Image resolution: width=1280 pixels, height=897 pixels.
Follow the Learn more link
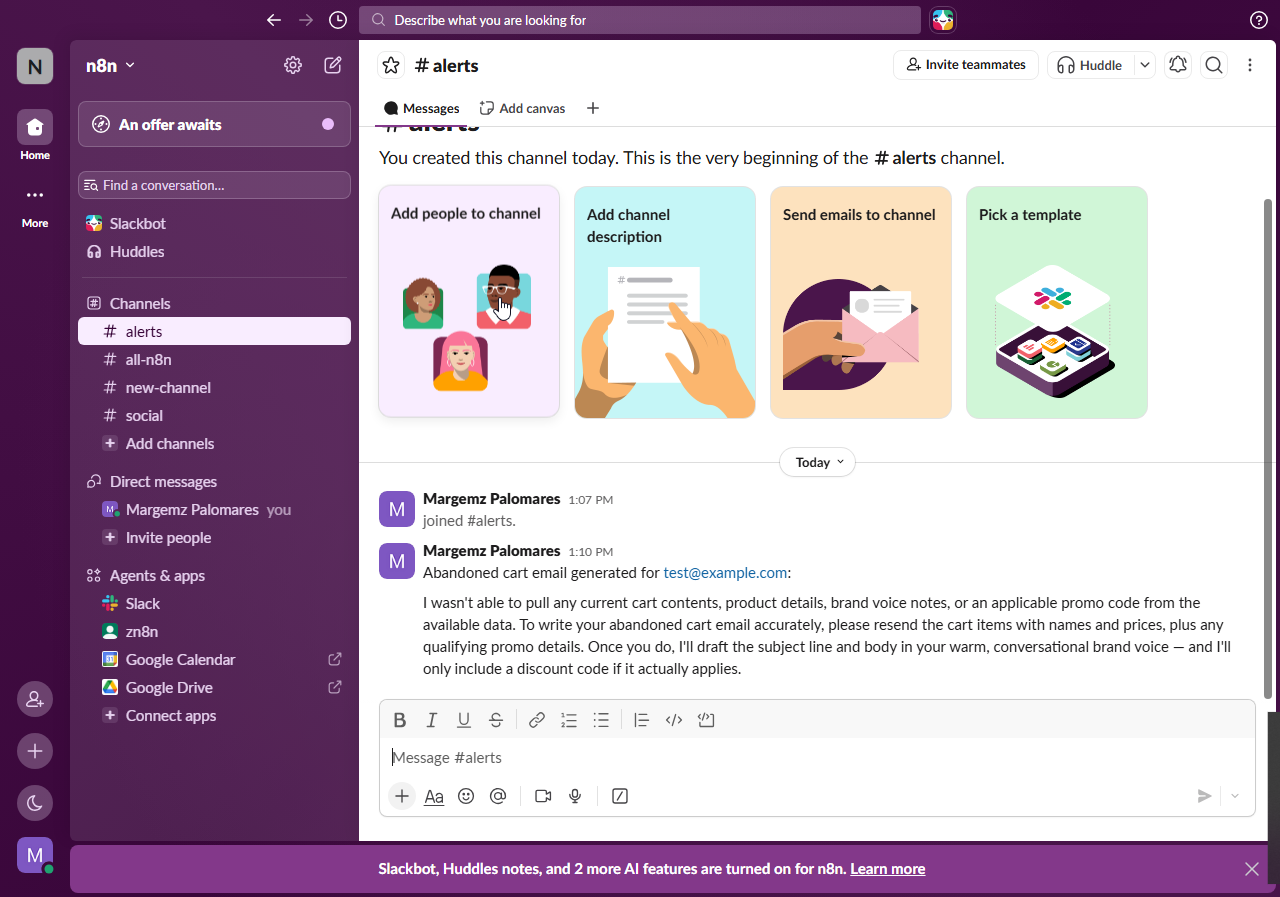pos(887,869)
